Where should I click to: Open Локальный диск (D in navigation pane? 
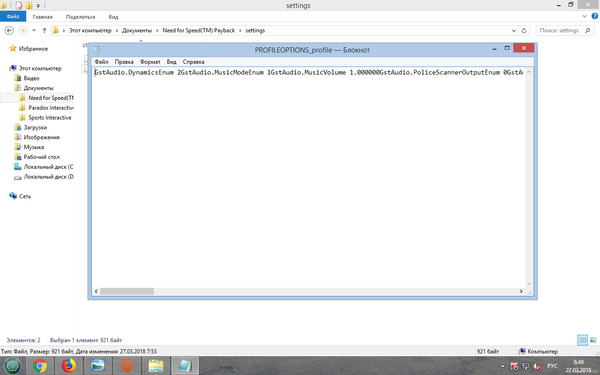pyautogui.click(x=48, y=177)
